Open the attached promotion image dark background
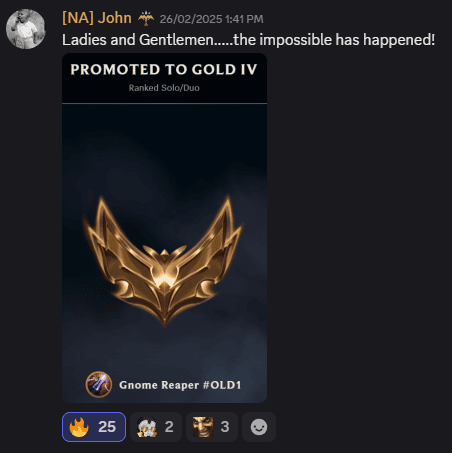 click(164, 228)
